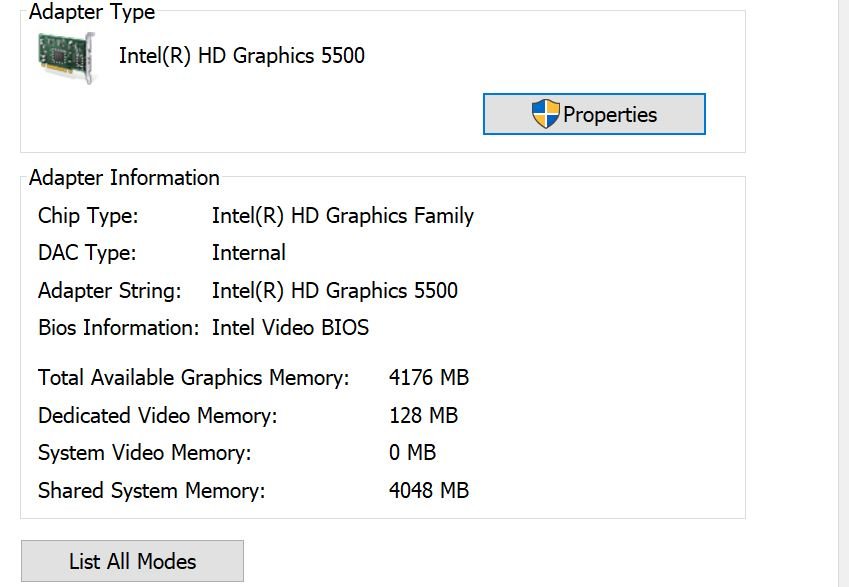Click the Adapter String label
Image resolution: width=849 pixels, height=587 pixels.
[110, 291]
